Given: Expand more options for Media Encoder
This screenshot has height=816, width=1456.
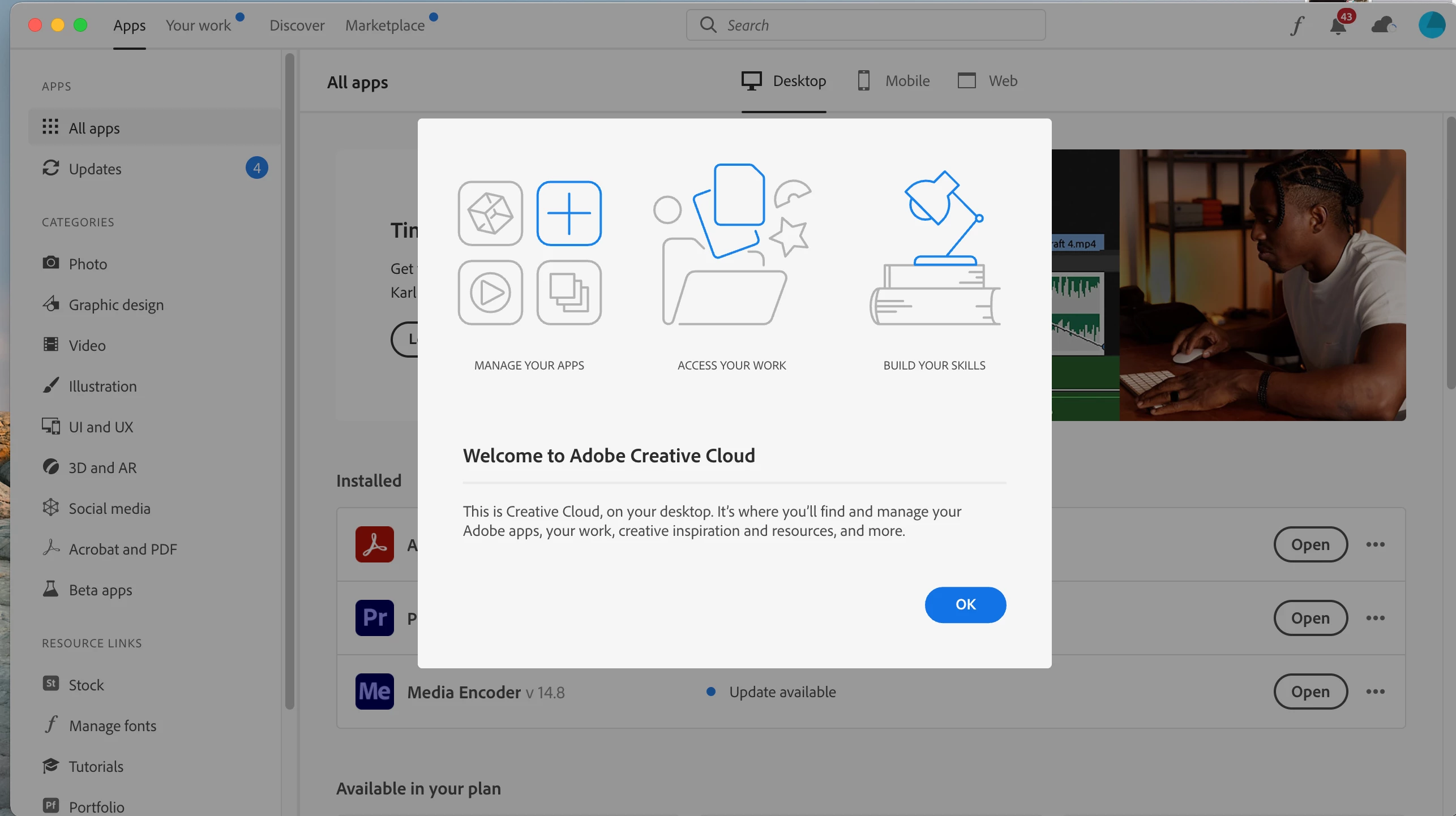Looking at the screenshot, I should pos(1375,692).
